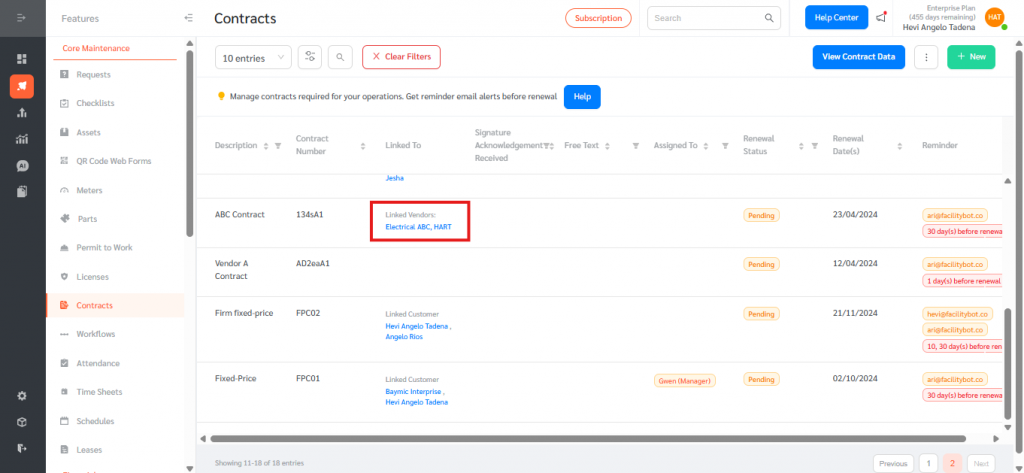
Task: Collapse the Features panel
Action: coord(189,18)
